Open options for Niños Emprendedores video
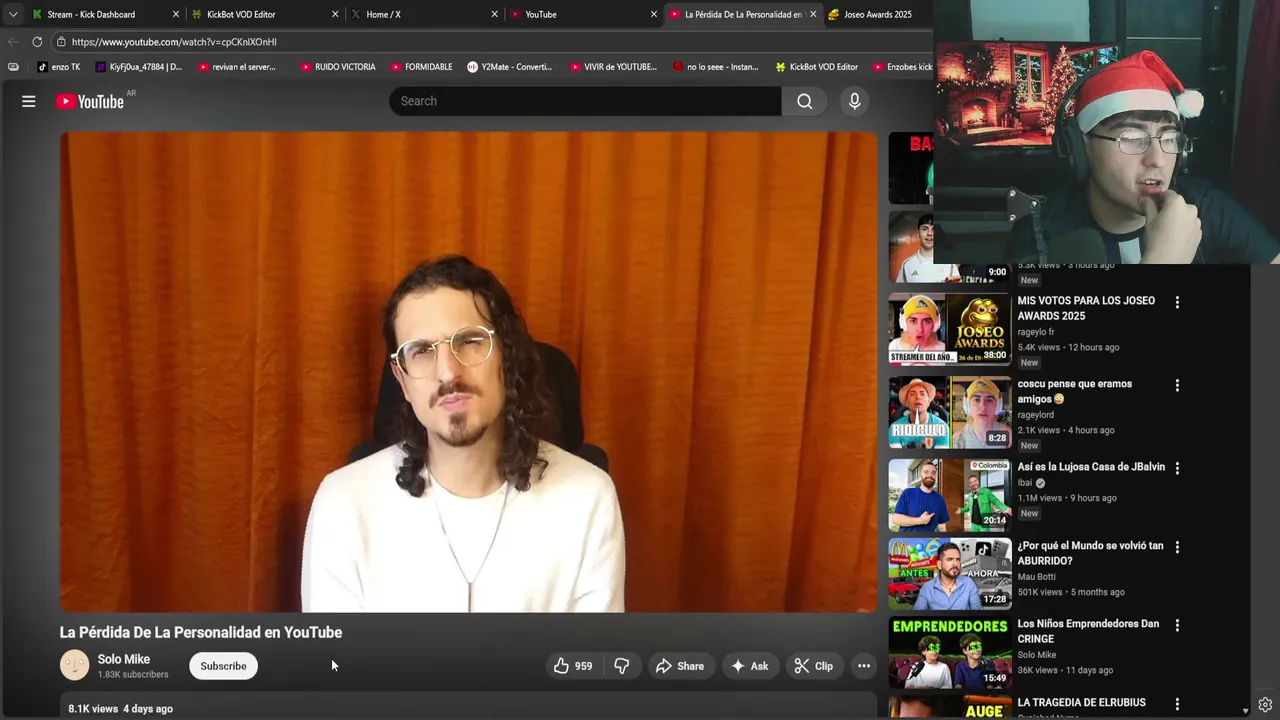This screenshot has height=720, width=1280. (1177, 625)
